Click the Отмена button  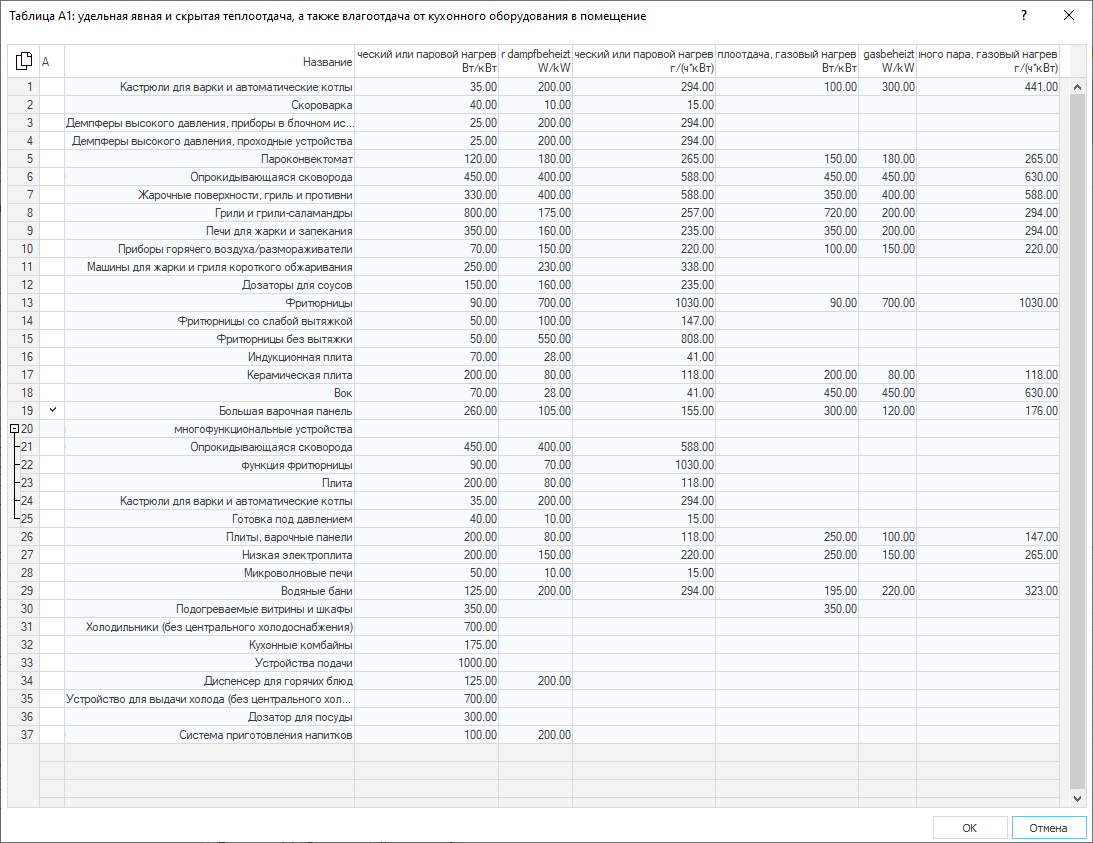[1048, 828]
